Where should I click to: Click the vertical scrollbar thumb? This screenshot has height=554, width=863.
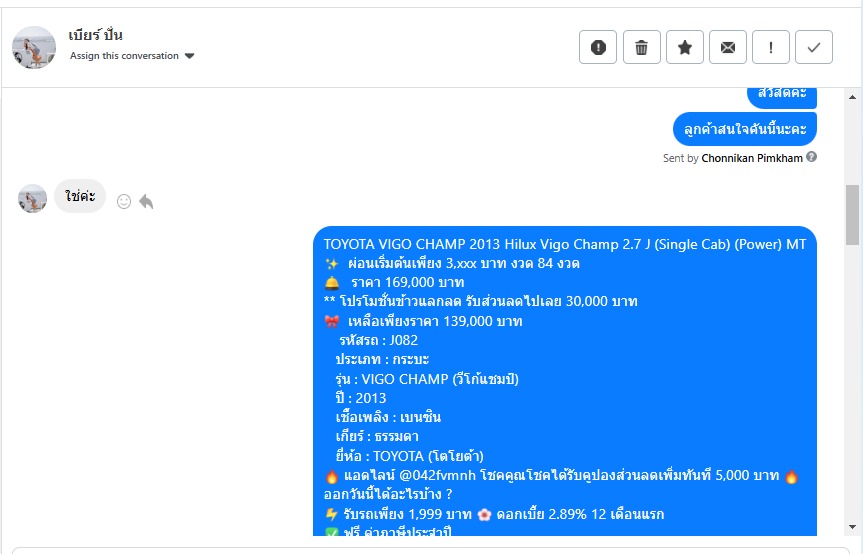[x=853, y=214]
